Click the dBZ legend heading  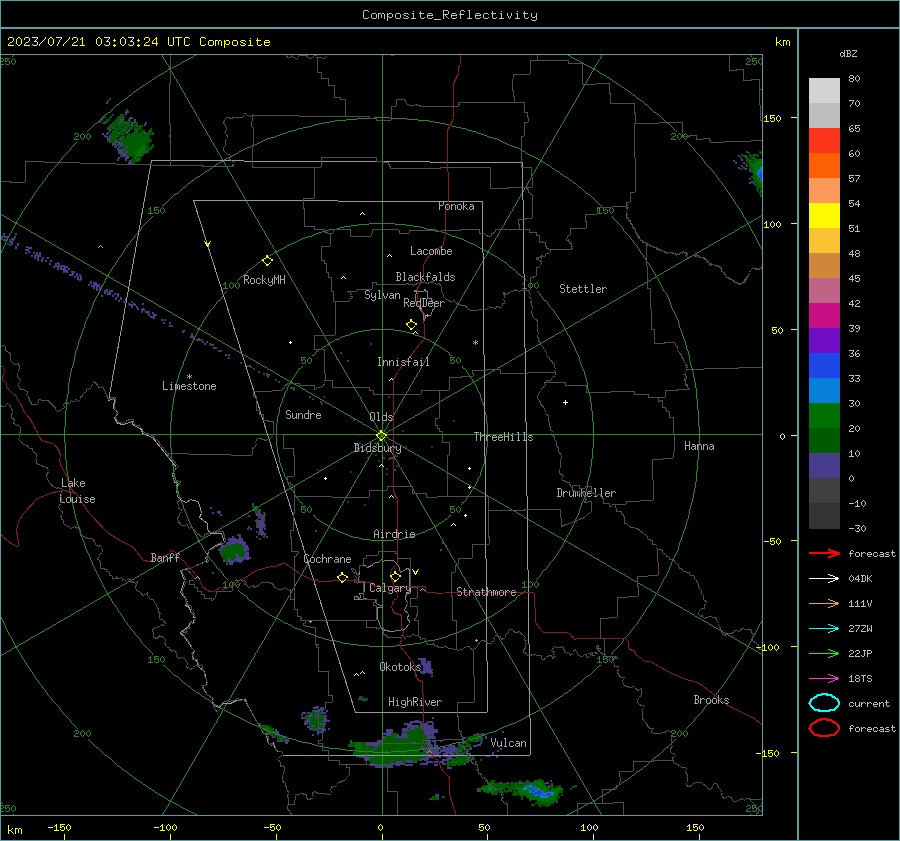[848, 53]
